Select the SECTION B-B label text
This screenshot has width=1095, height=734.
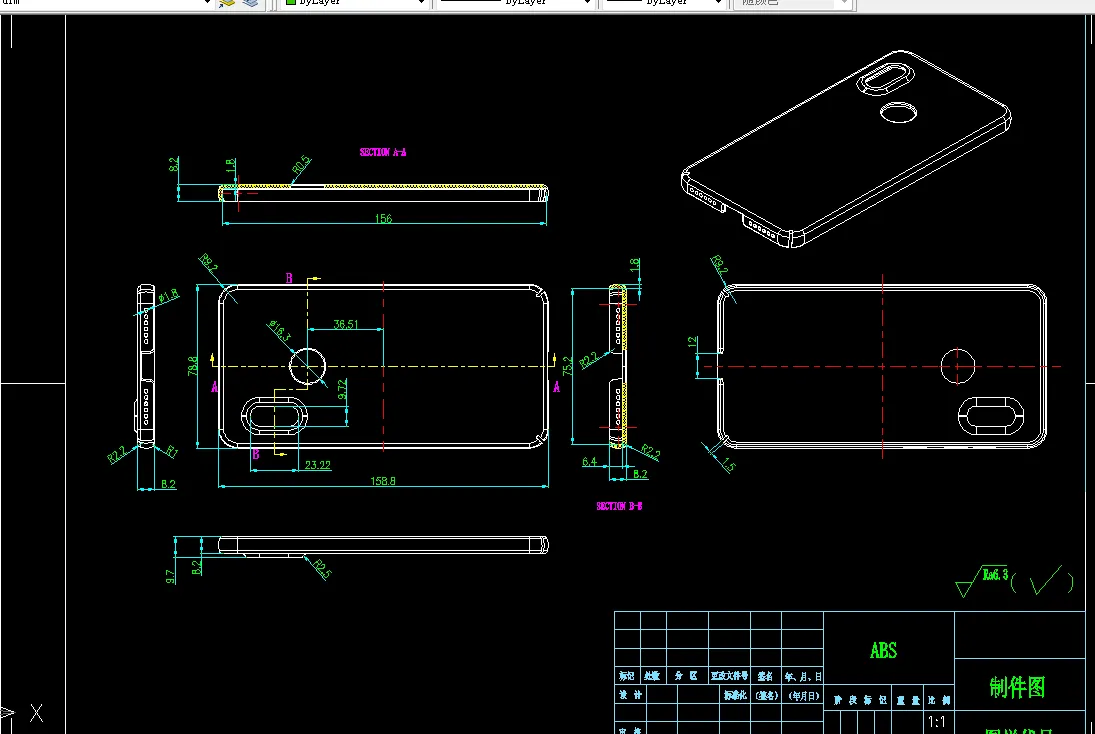pos(619,506)
